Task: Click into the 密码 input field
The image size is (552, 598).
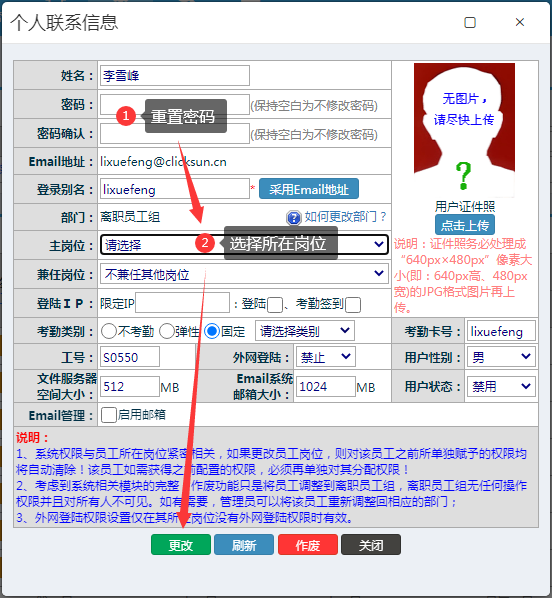Action: [175, 104]
